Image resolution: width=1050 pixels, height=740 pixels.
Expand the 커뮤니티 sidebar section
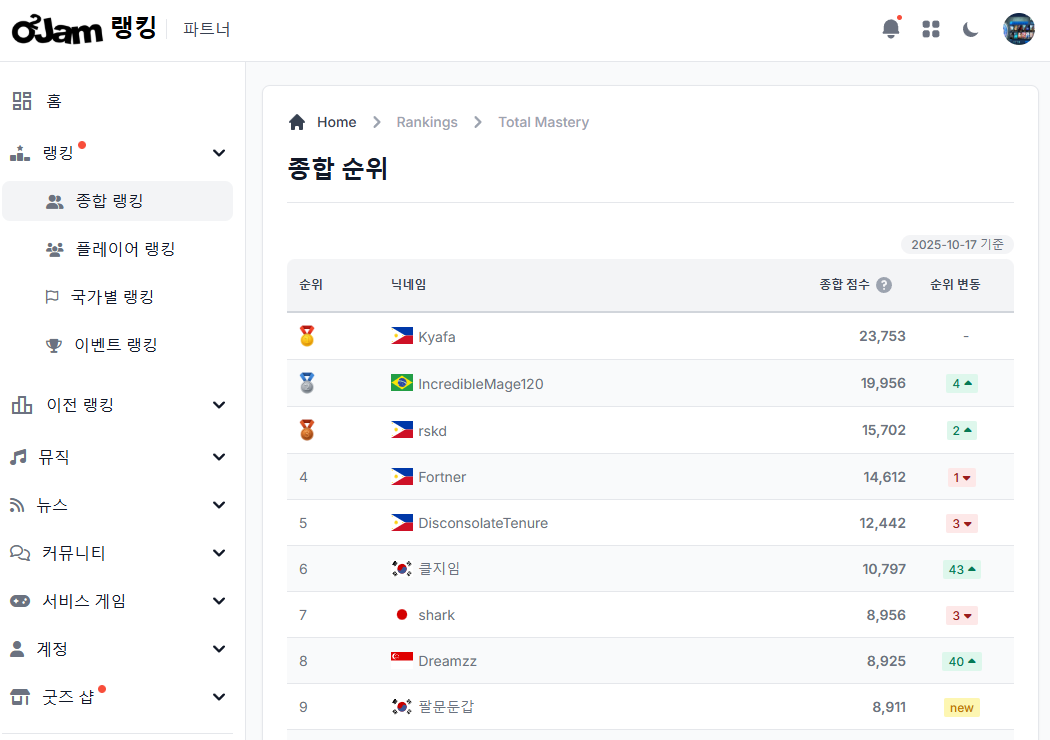[x=219, y=553]
